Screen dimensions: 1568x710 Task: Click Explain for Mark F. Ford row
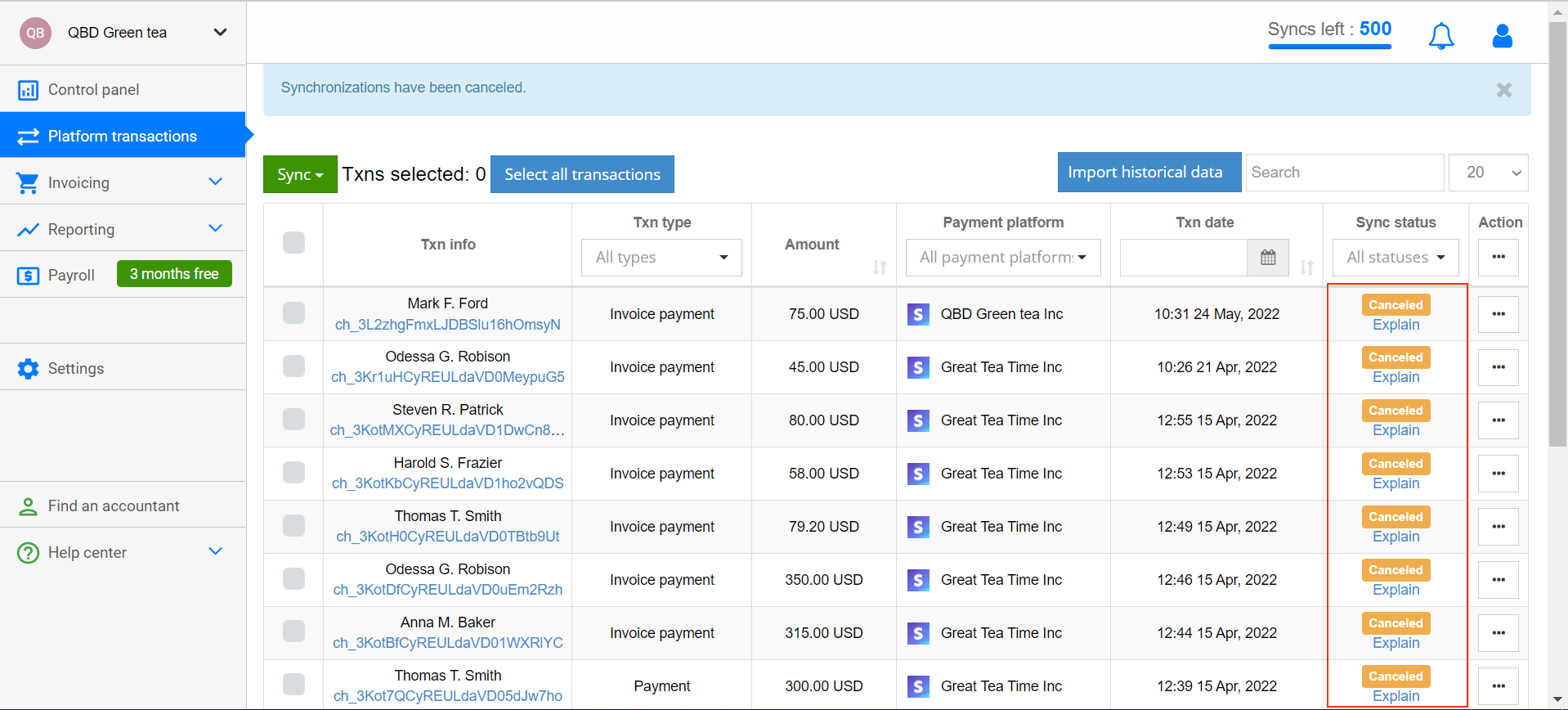click(1396, 325)
